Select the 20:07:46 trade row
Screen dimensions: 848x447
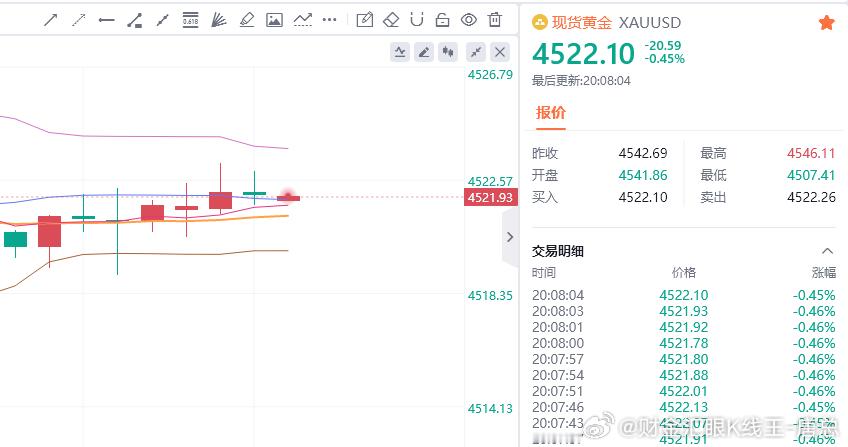coord(684,407)
